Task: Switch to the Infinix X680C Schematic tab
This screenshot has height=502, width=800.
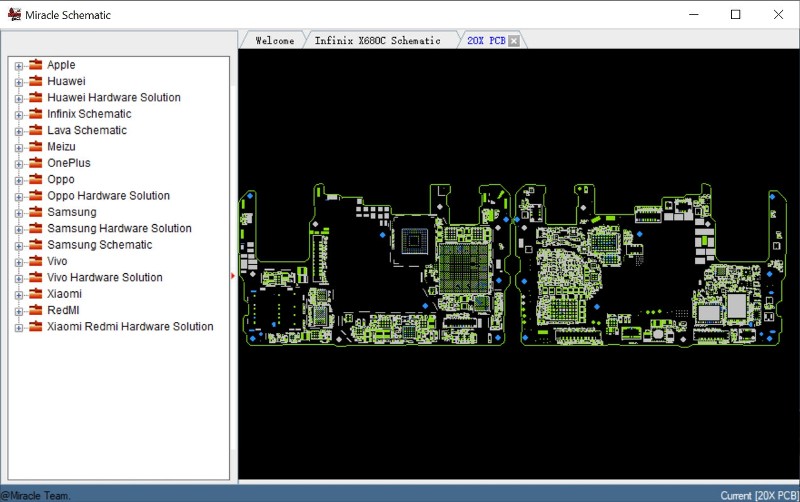Action: 378,40
